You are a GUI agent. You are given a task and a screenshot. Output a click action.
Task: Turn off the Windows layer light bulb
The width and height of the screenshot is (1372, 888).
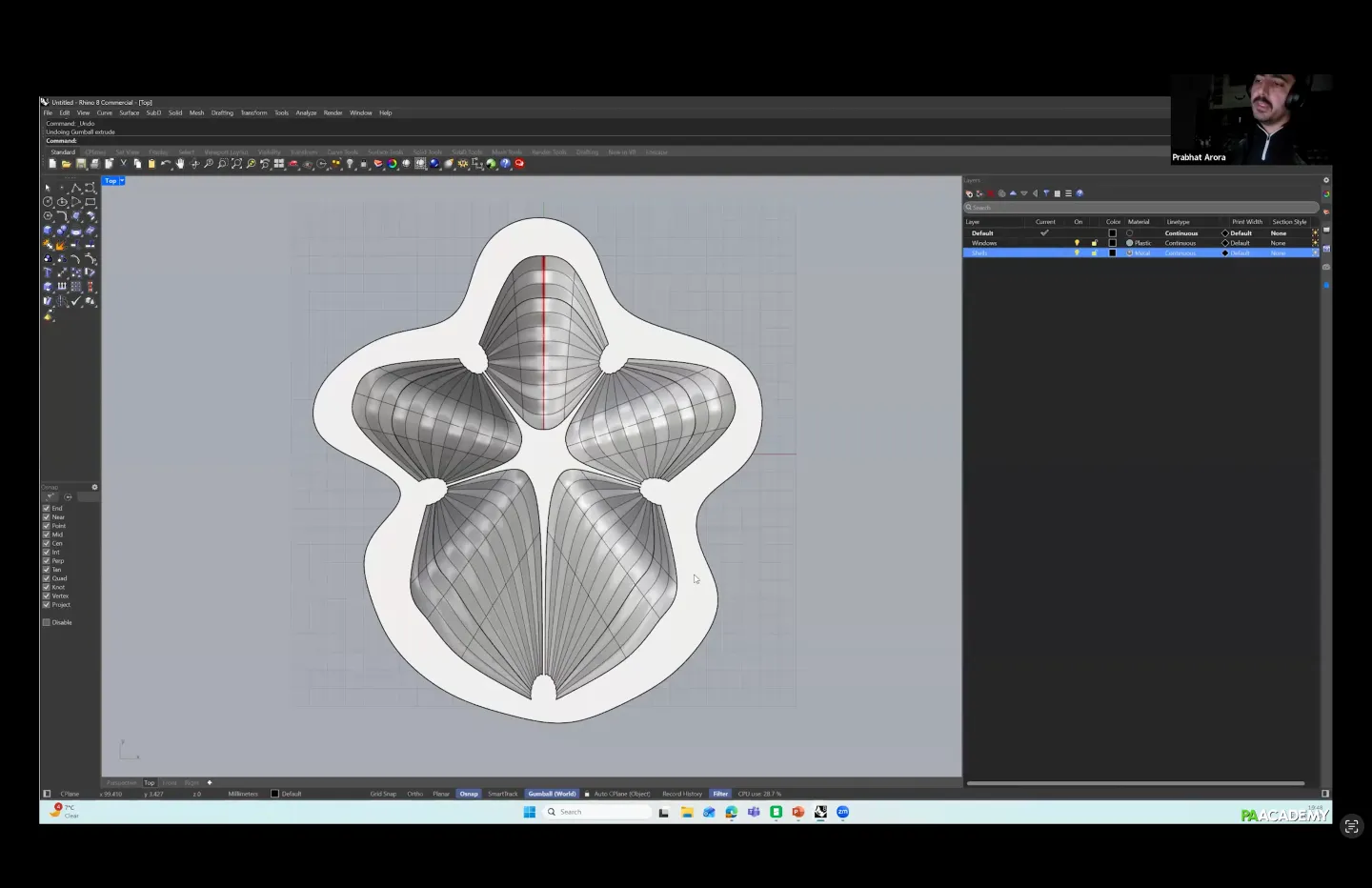tap(1077, 243)
